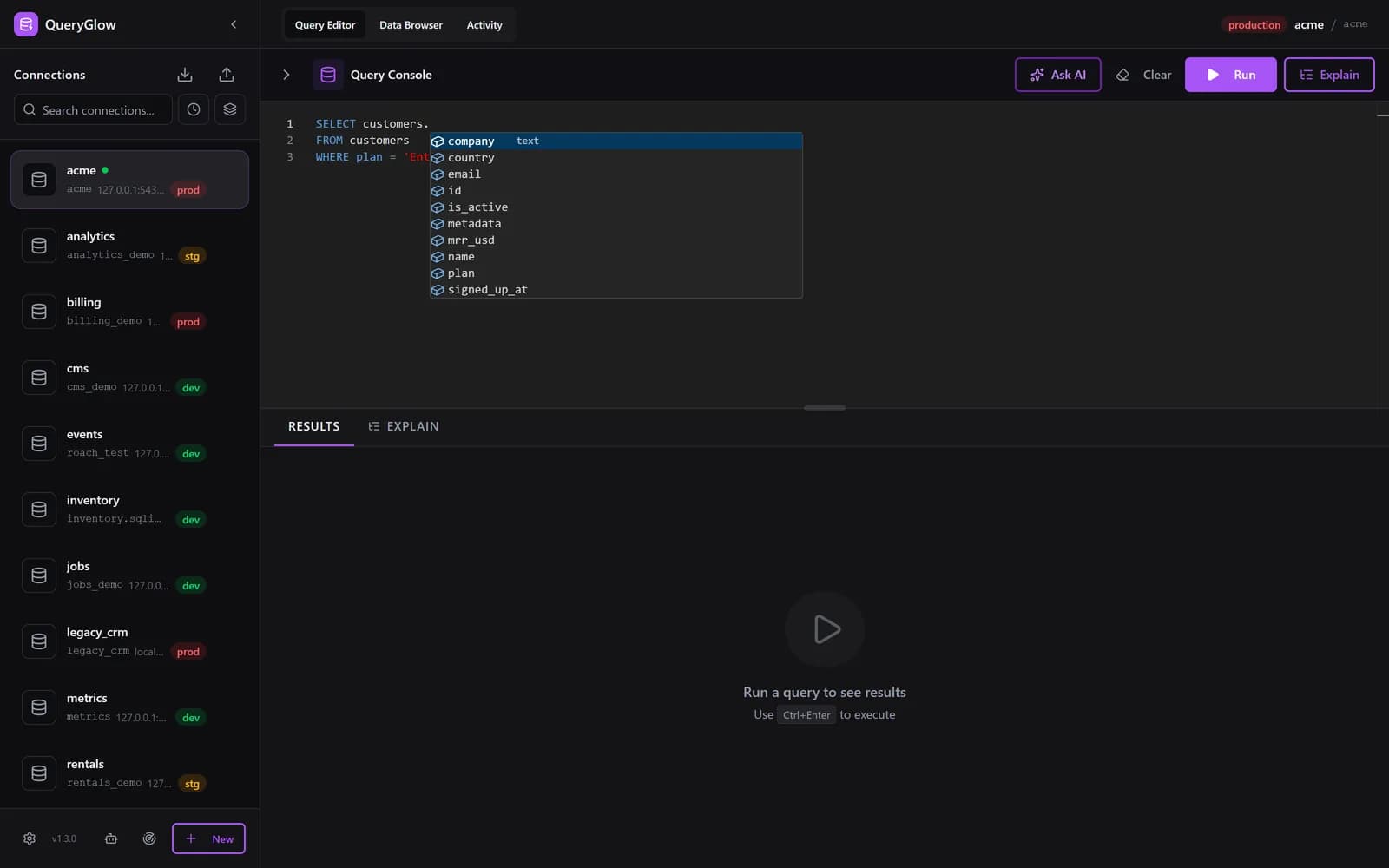This screenshot has height=868, width=1389.
Task: Click the large play icon in results
Action: [x=825, y=629]
